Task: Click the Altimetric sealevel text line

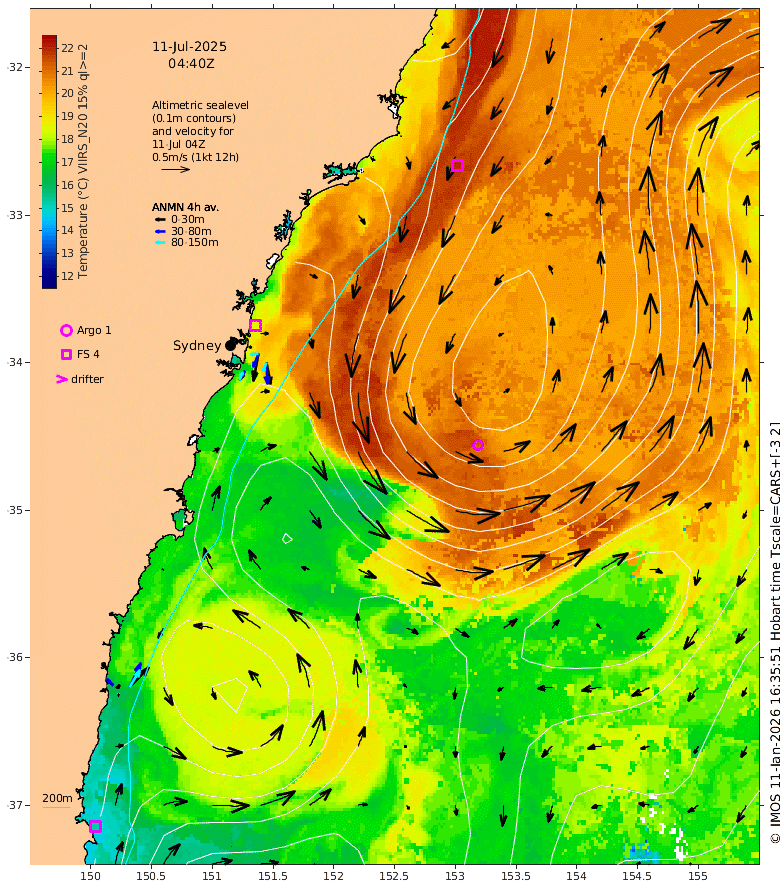Action: (x=200, y=105)
